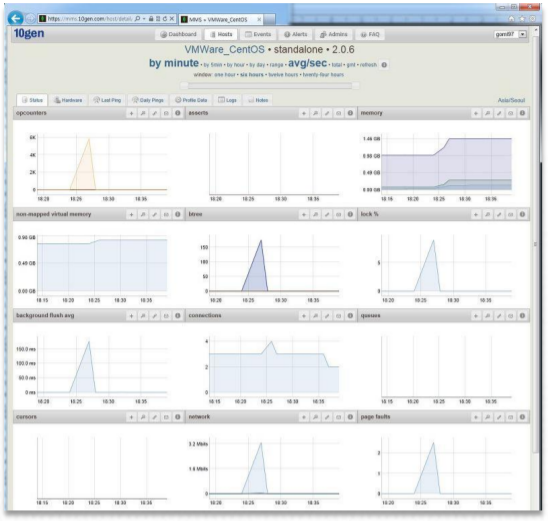Click plus icon in non-mapped virtual memory panel

[x=131, y=215]
